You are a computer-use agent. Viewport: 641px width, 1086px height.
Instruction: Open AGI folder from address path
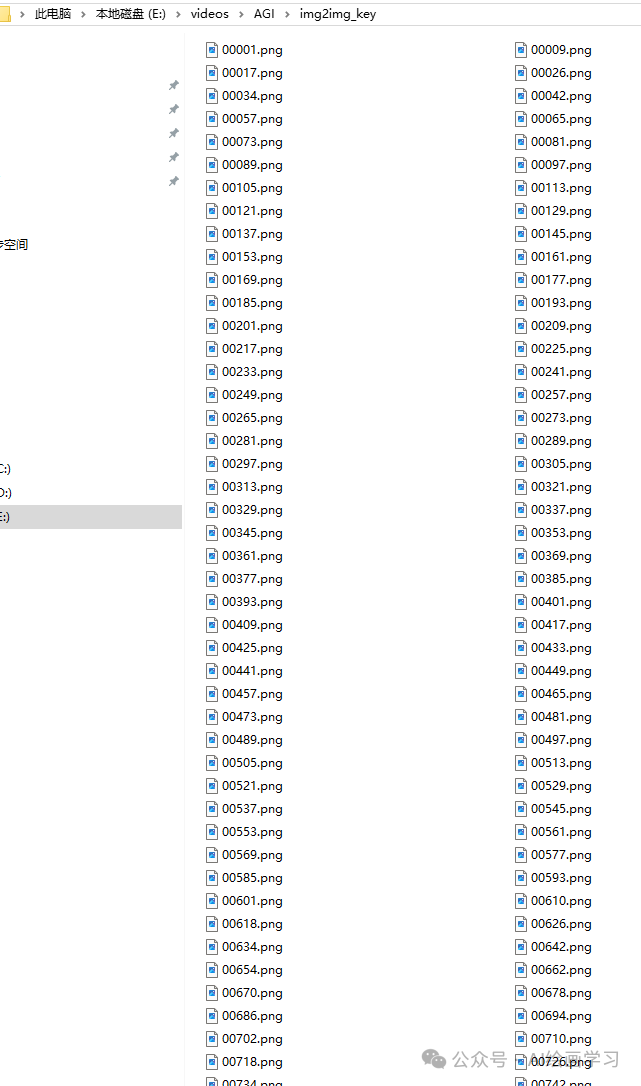[264, 14]
